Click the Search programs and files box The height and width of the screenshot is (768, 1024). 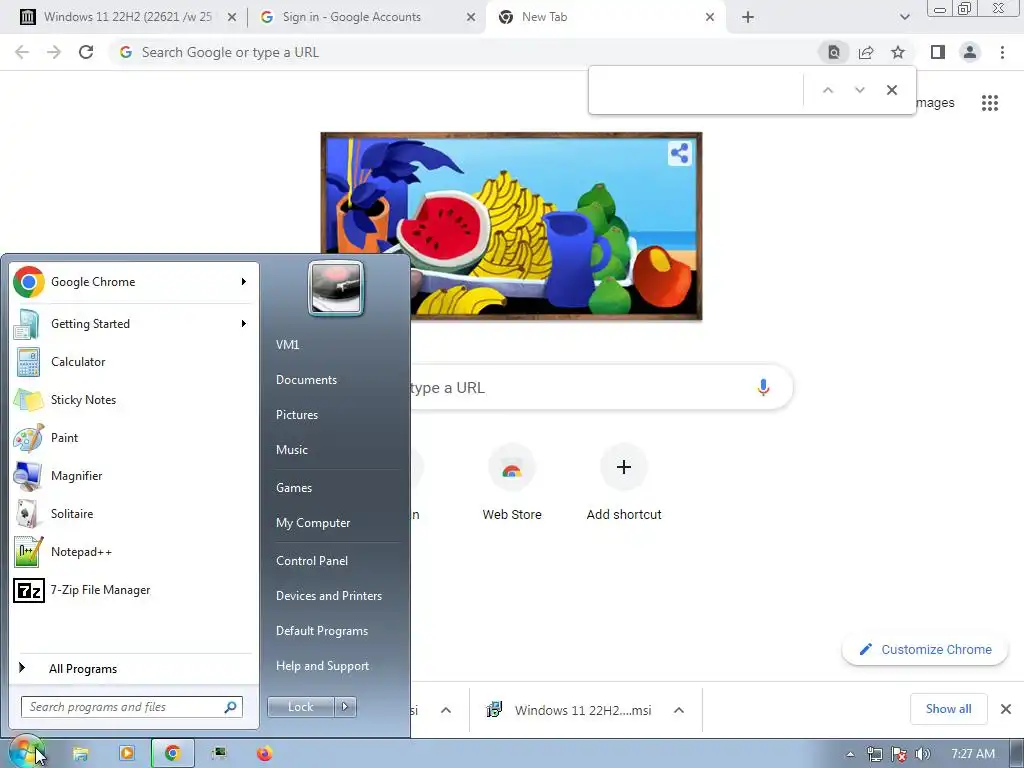click(132, 707)
